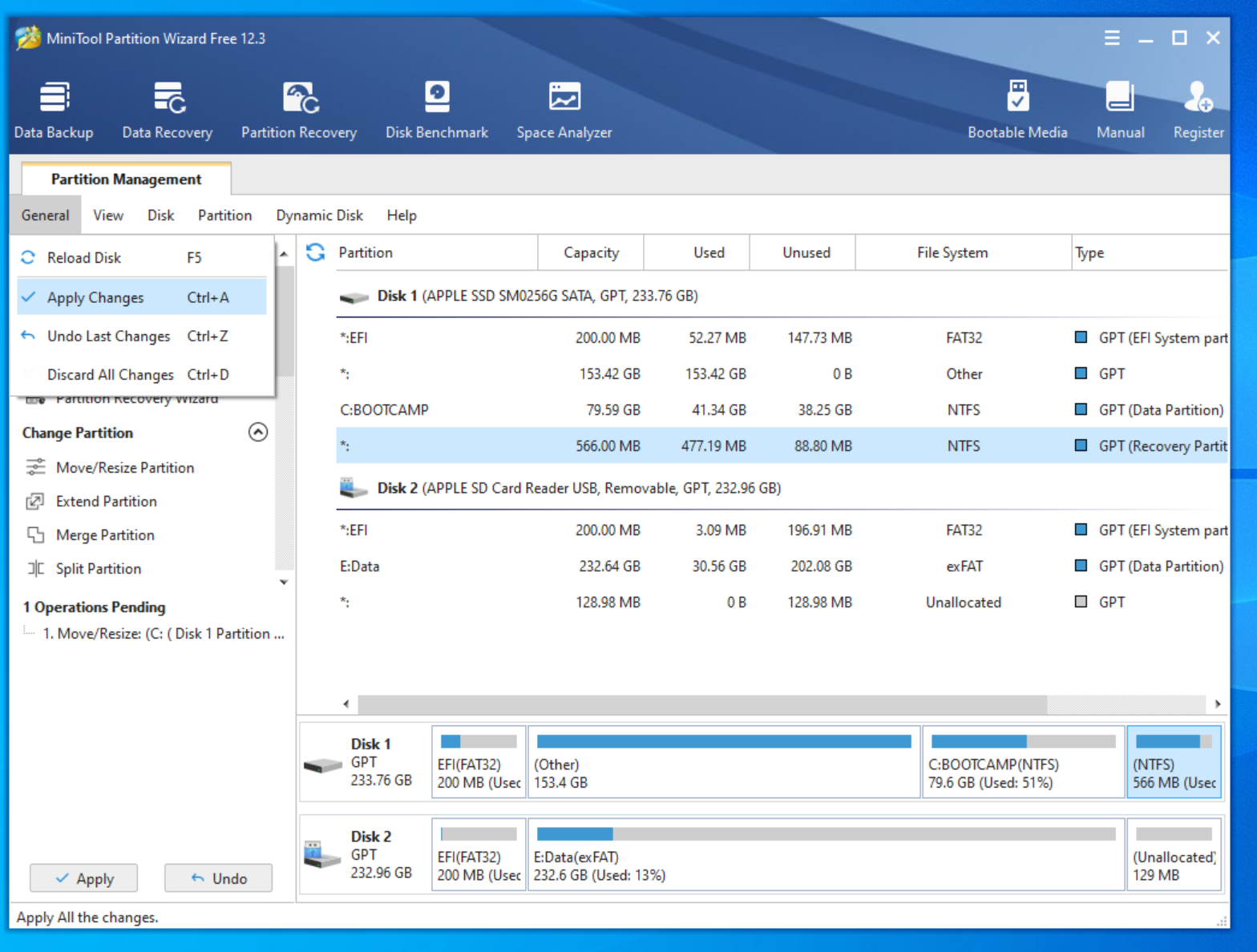Select C:BOOTCAMP(NTFS) block in disk map
The height and width of the screenshot is (952, 1257).
point(1023,761)
